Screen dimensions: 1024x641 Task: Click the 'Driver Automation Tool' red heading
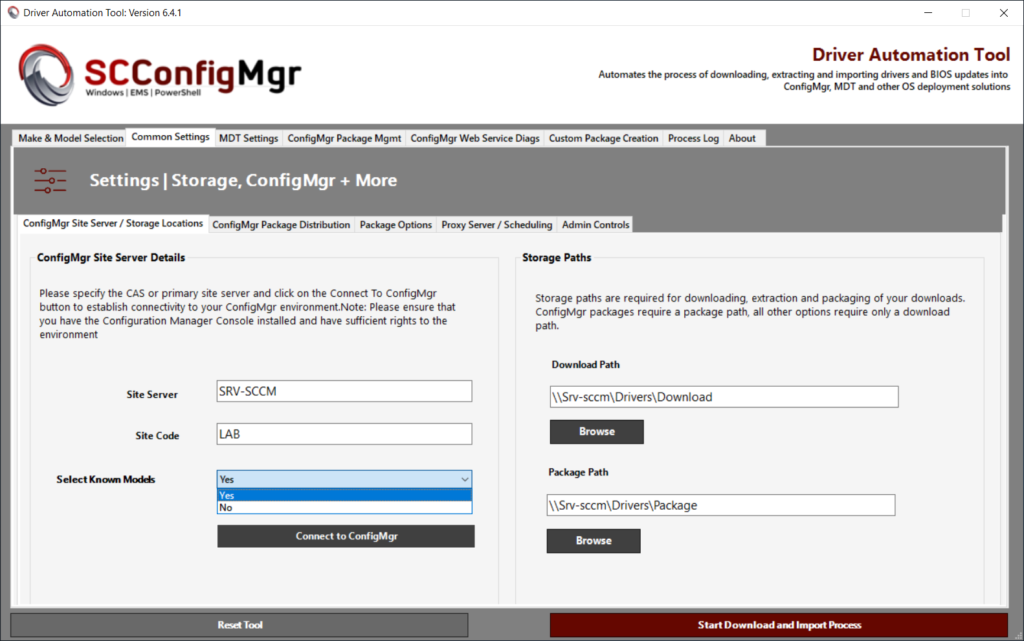911,55
